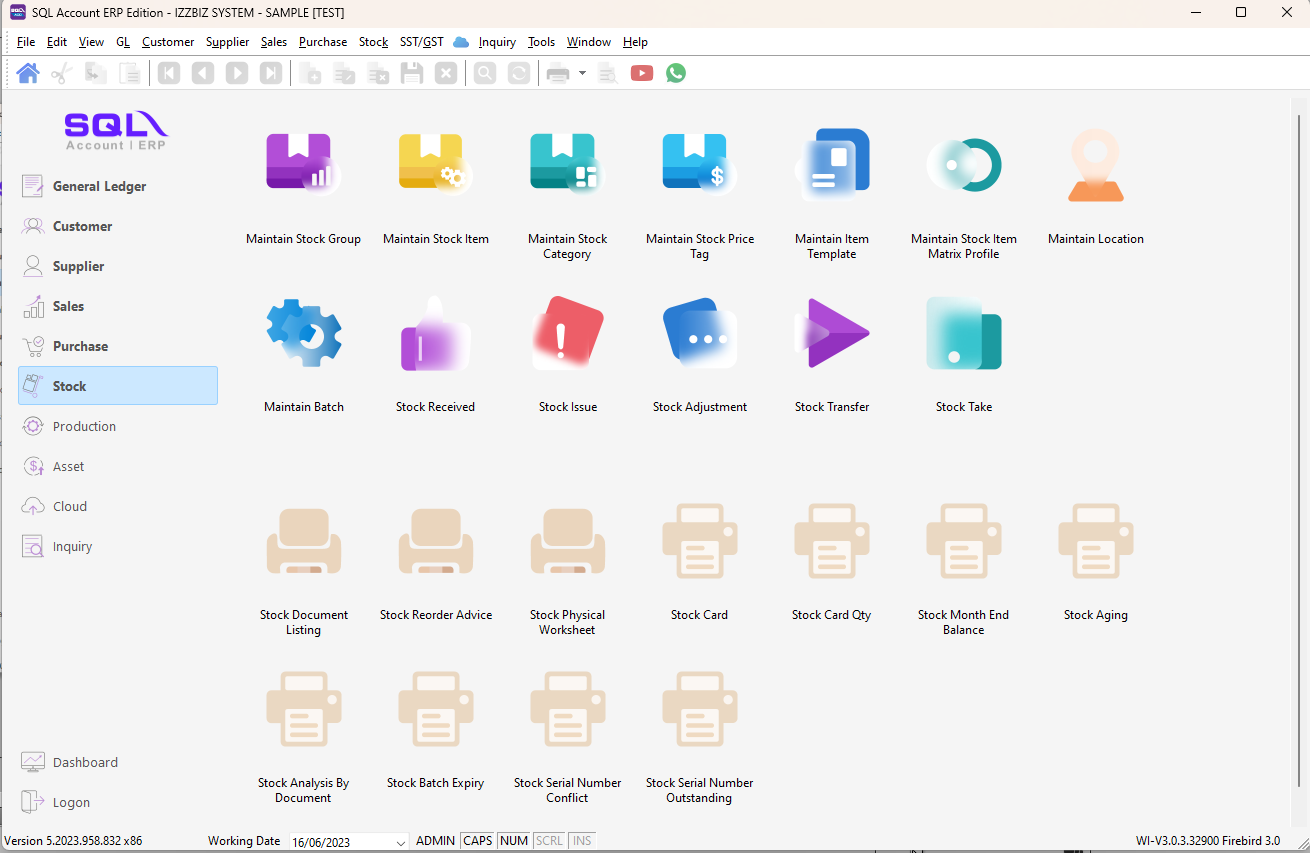Open the Working Date dropdown
Image resolution: width=1310 pixels, height=853 pixels.
click(x=402, y=842)
